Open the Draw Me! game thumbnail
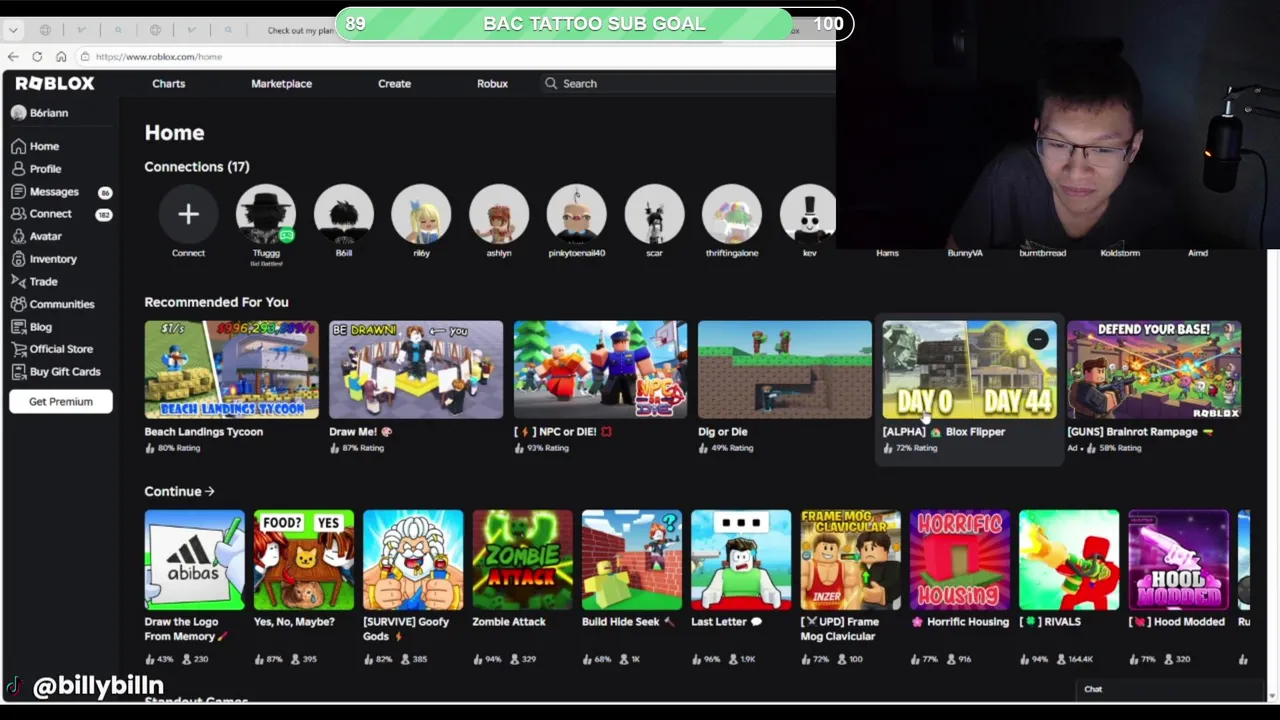Screen dimensions: 1280x720 pos(416,370)
